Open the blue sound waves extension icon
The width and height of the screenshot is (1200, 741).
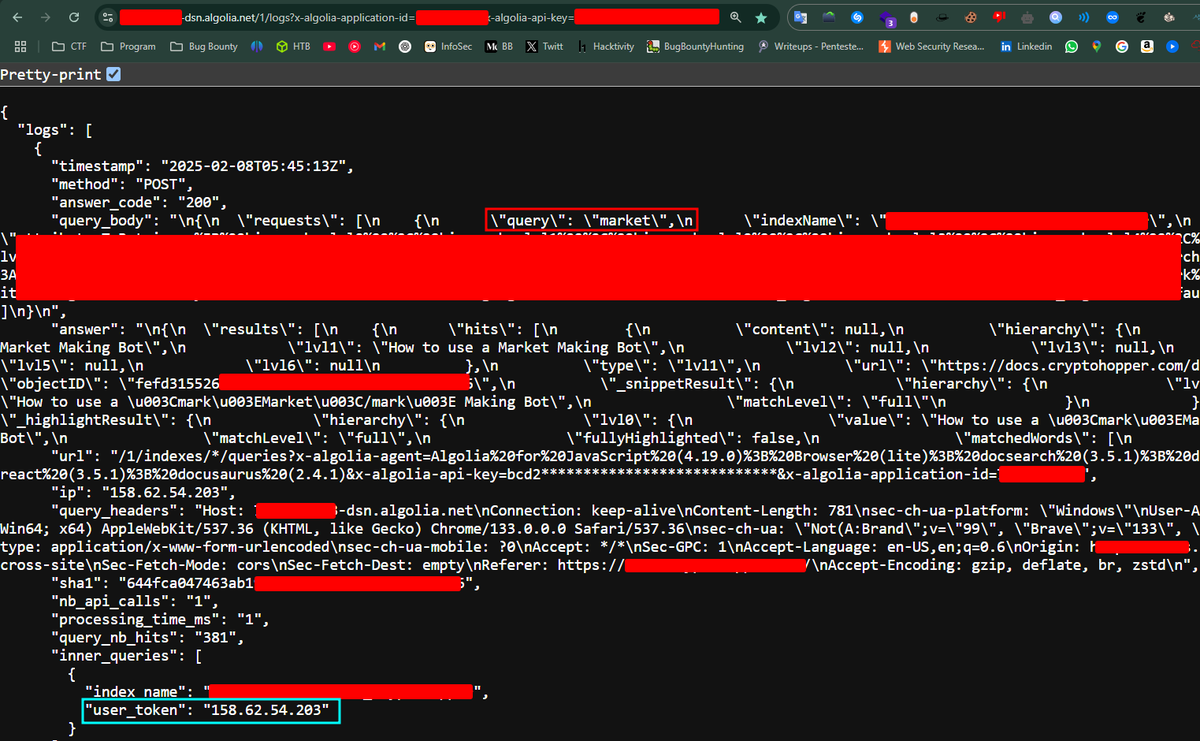pos(1085,18)
